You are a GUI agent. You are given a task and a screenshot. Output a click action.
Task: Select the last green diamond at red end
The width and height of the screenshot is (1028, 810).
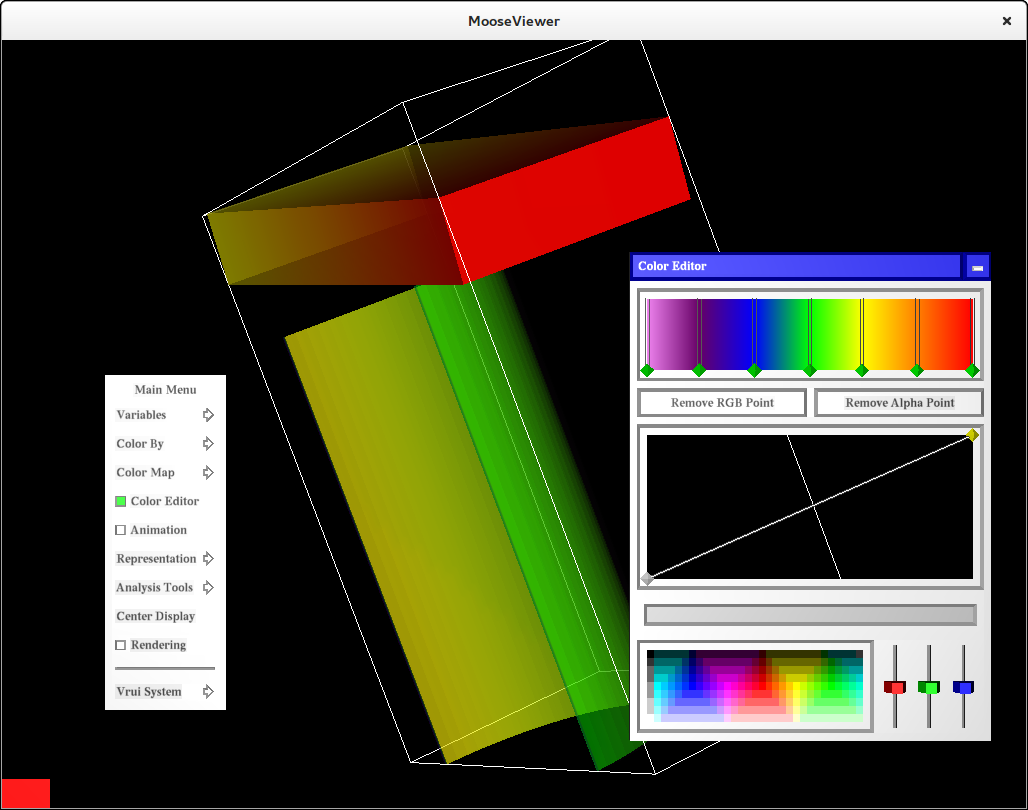[x=972, y=371]
